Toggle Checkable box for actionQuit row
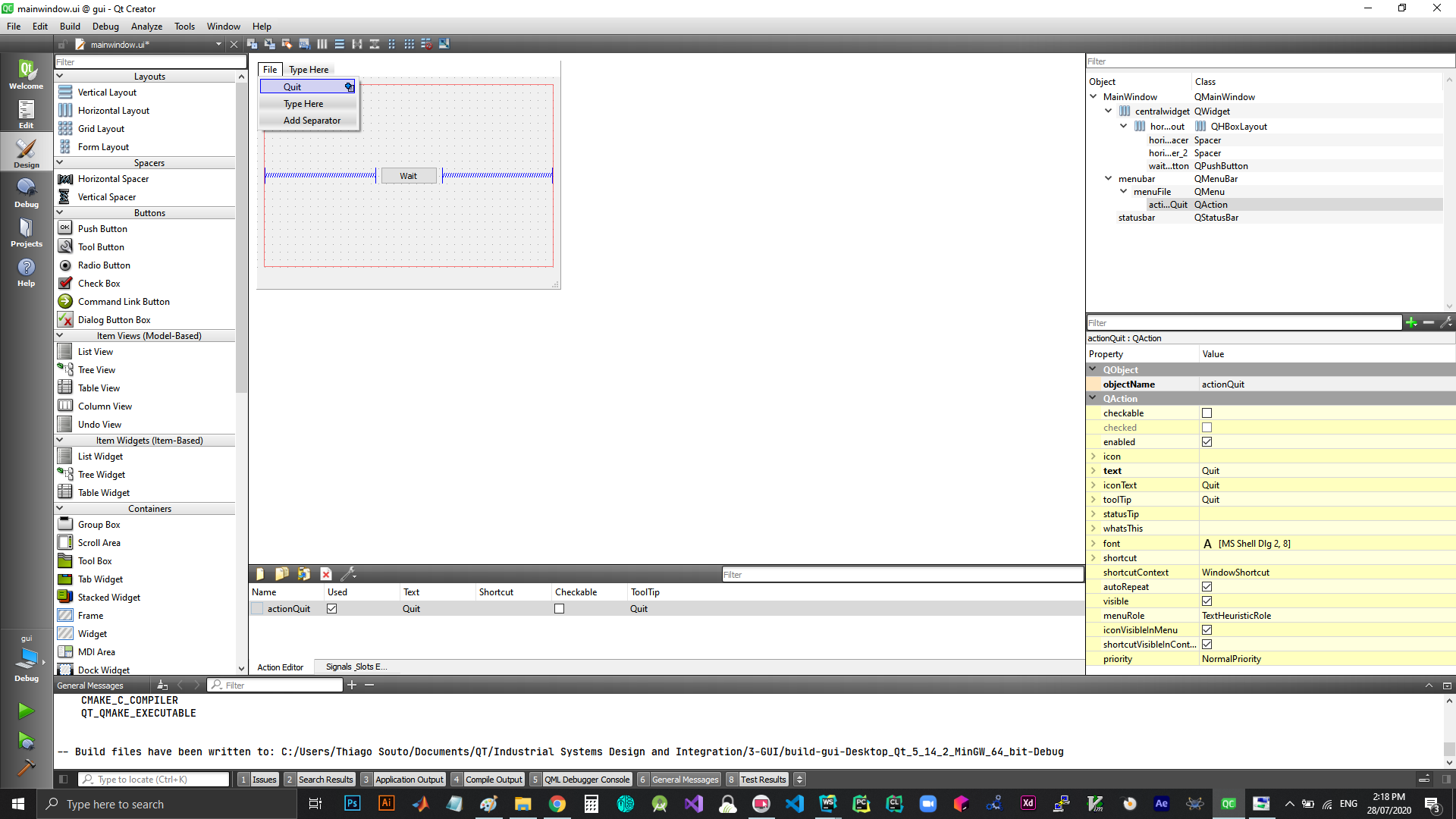The width and height of the screenshot is (1456, 819). (559, 609)
